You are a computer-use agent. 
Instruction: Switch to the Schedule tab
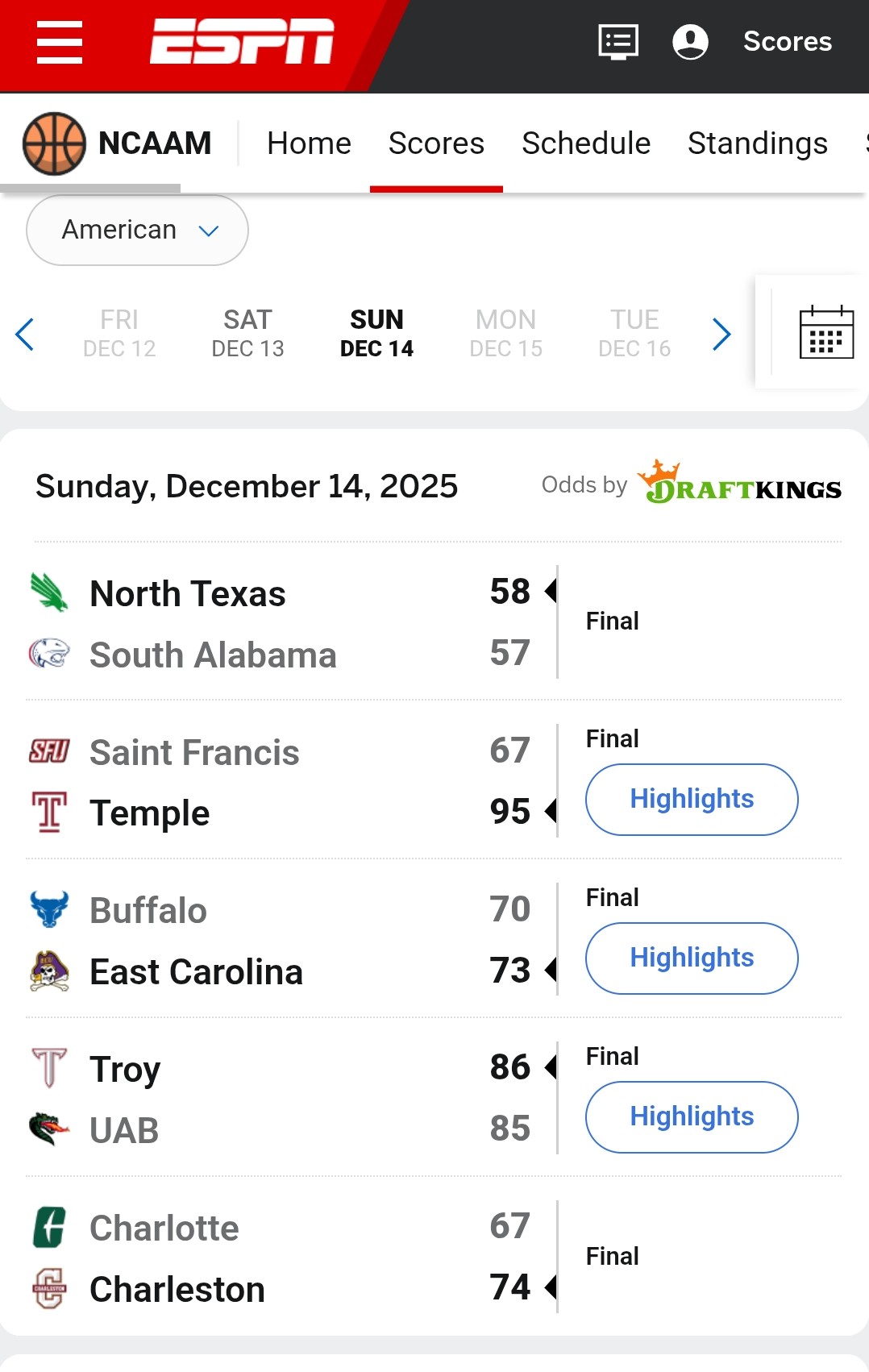[586, 143]
